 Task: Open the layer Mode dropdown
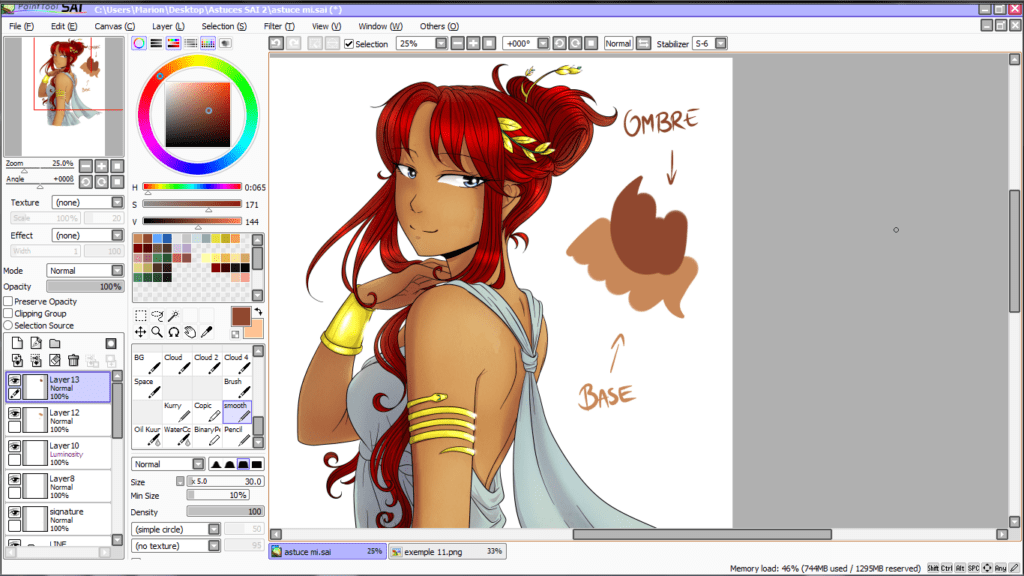[85, 270]
